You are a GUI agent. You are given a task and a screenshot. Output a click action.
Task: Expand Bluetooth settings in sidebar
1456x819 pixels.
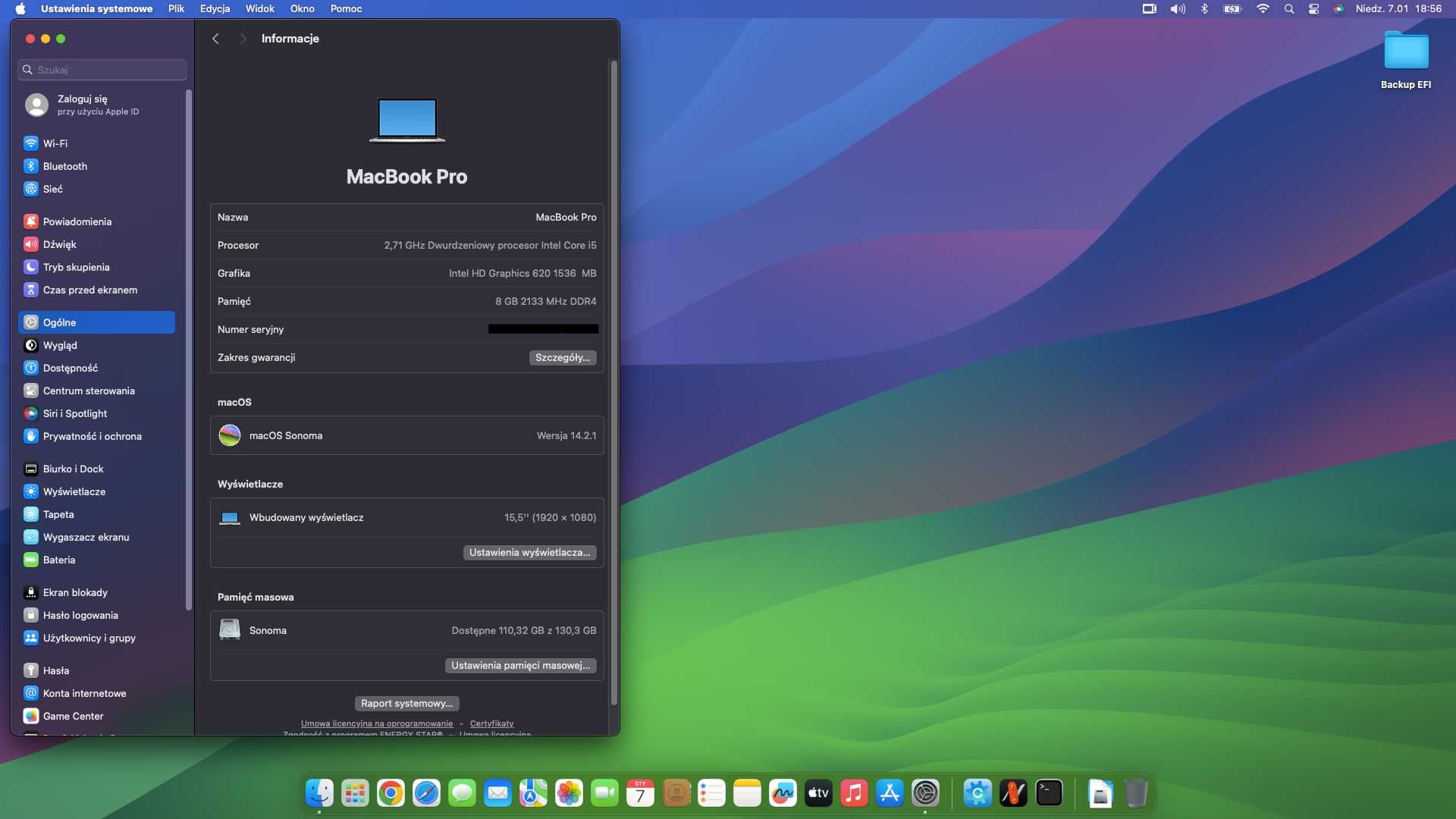(64, 165)
